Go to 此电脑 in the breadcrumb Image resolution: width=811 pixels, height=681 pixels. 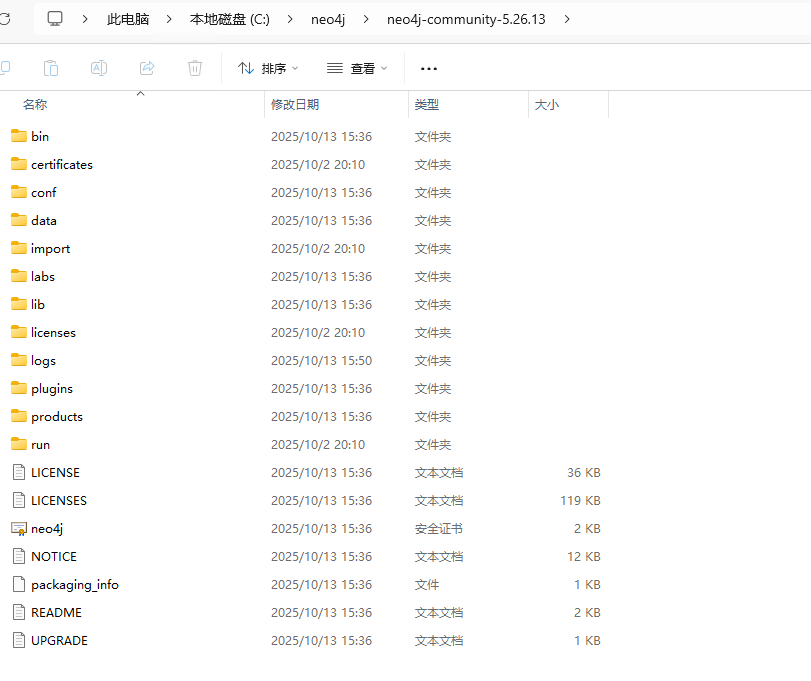click(x=128, y=19)
